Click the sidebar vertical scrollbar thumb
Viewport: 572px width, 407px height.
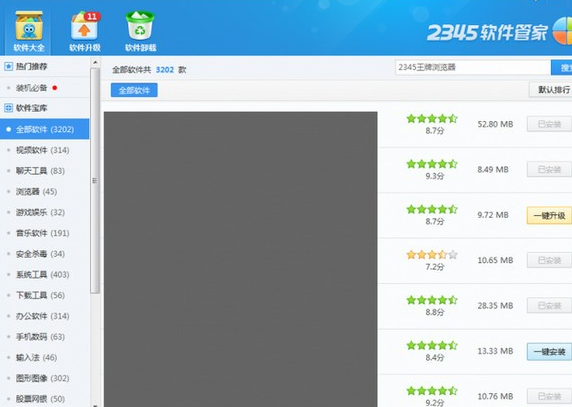click(95, 181)
